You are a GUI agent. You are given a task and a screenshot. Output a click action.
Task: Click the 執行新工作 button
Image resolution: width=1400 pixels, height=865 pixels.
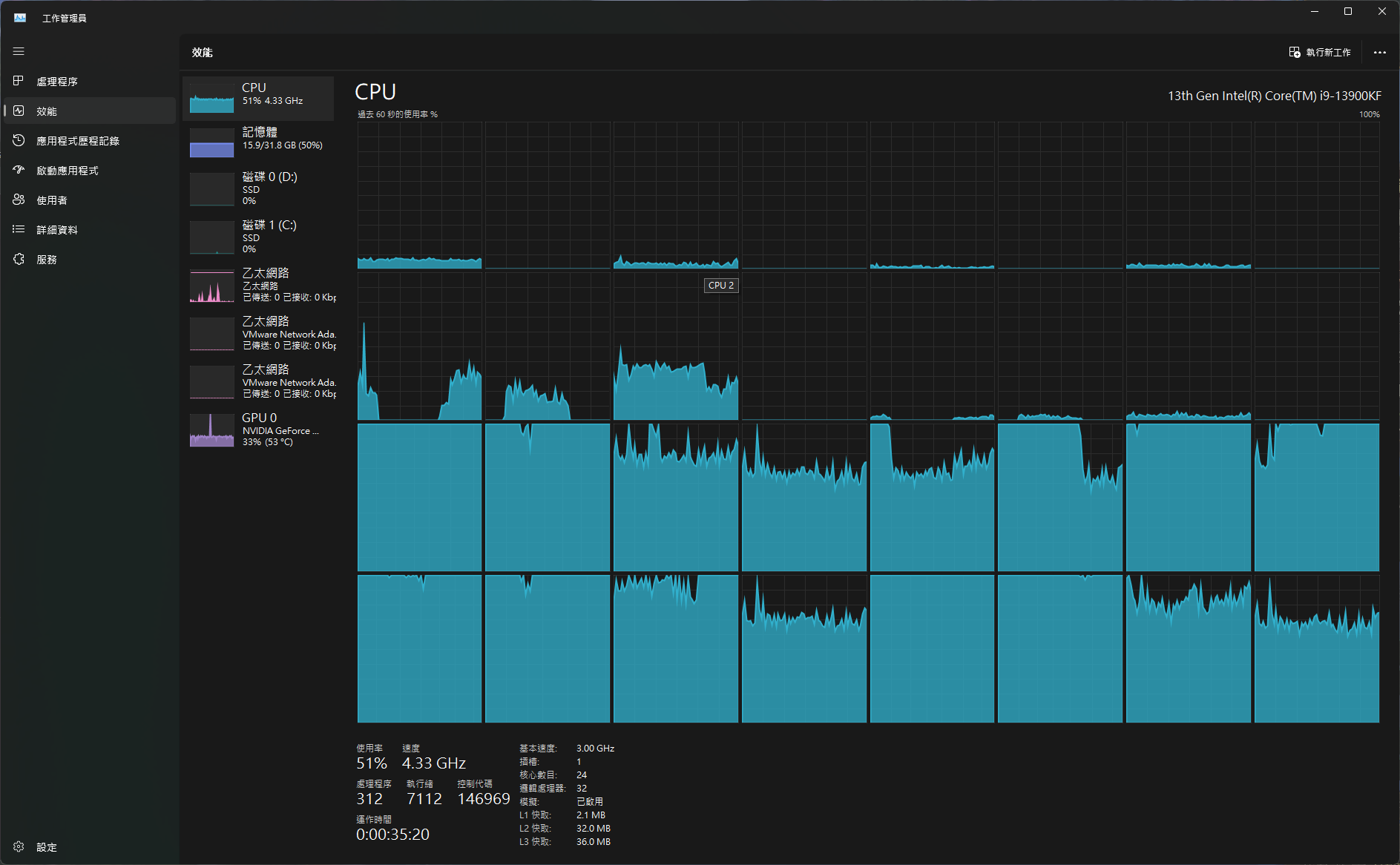pos(1320,52)
